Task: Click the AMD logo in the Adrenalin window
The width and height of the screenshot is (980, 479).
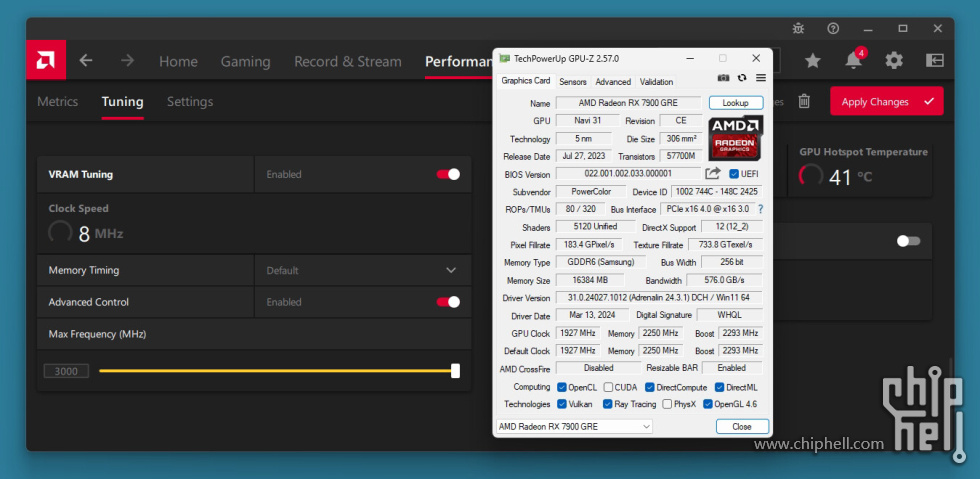Action: tap(46, 60)
